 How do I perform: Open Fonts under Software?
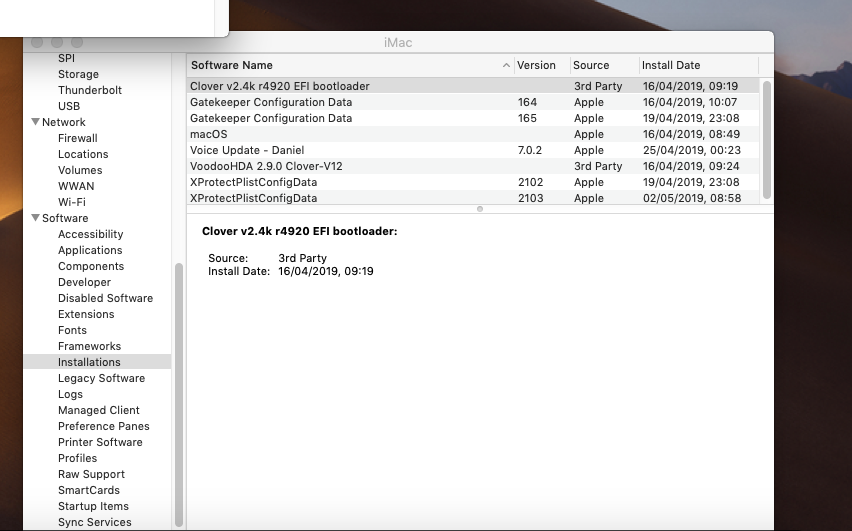click(72, 330)
